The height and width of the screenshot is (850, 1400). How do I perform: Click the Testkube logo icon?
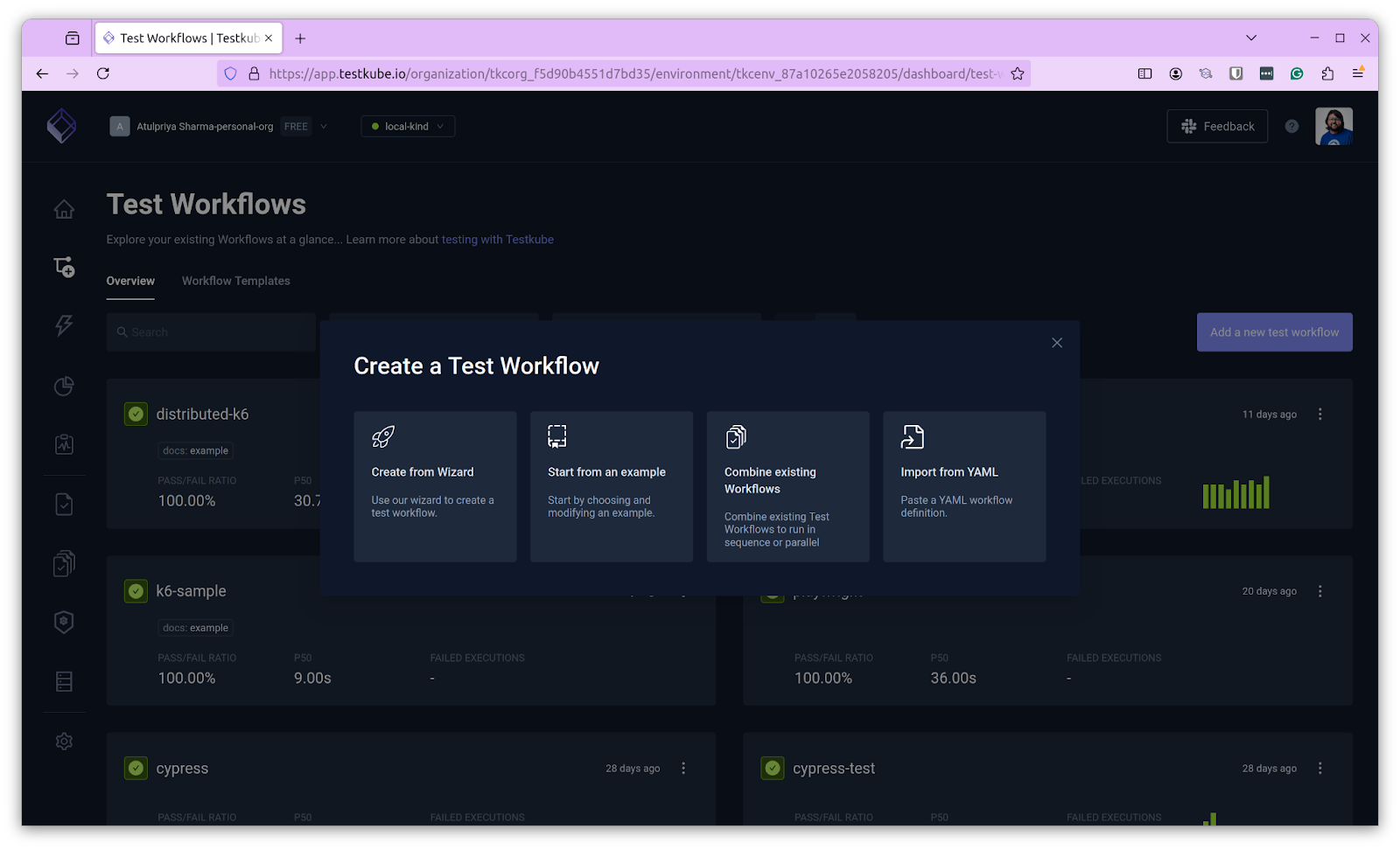click(x=61, y=126)
